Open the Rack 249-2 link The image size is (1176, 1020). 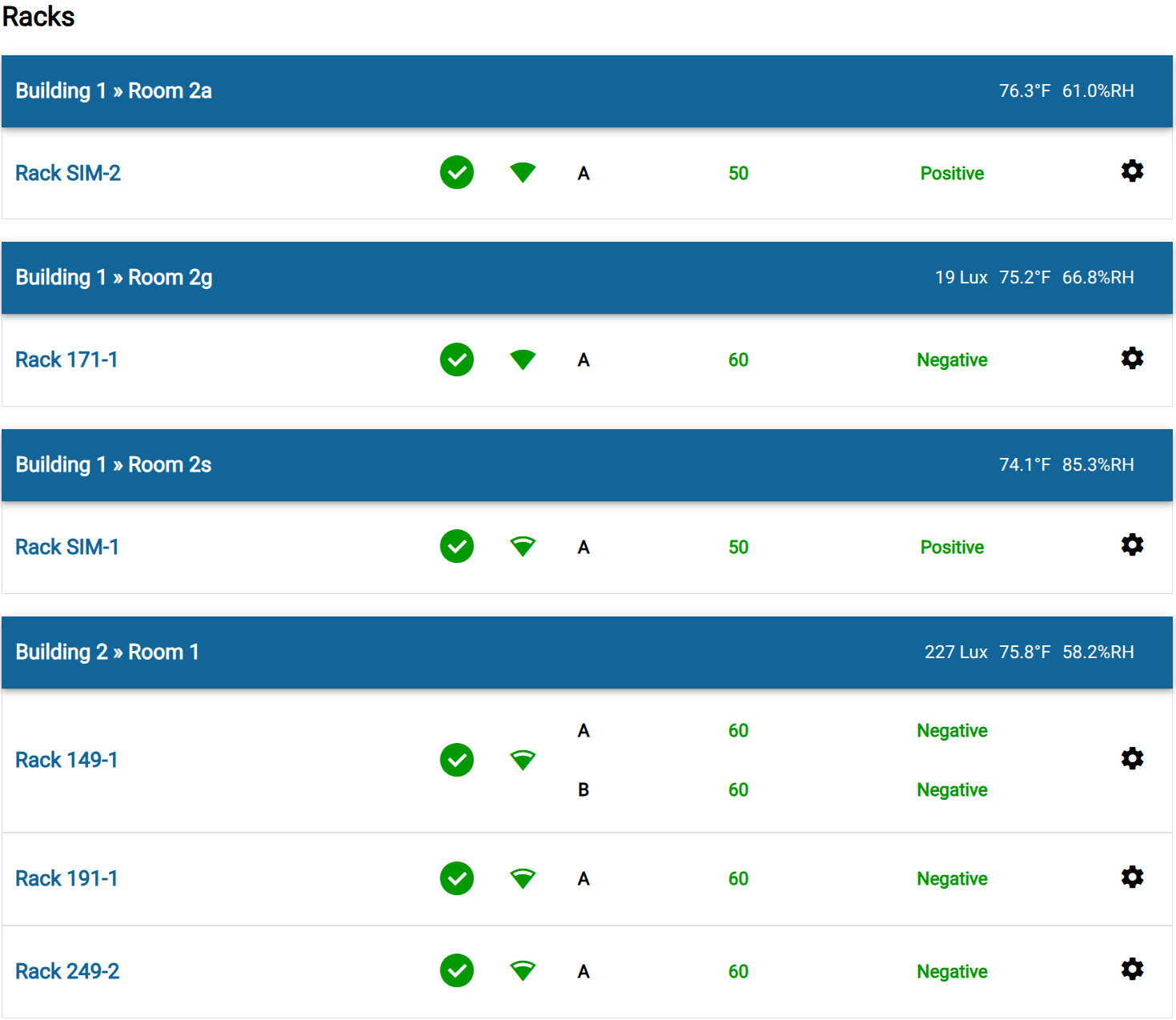[67, 971]
